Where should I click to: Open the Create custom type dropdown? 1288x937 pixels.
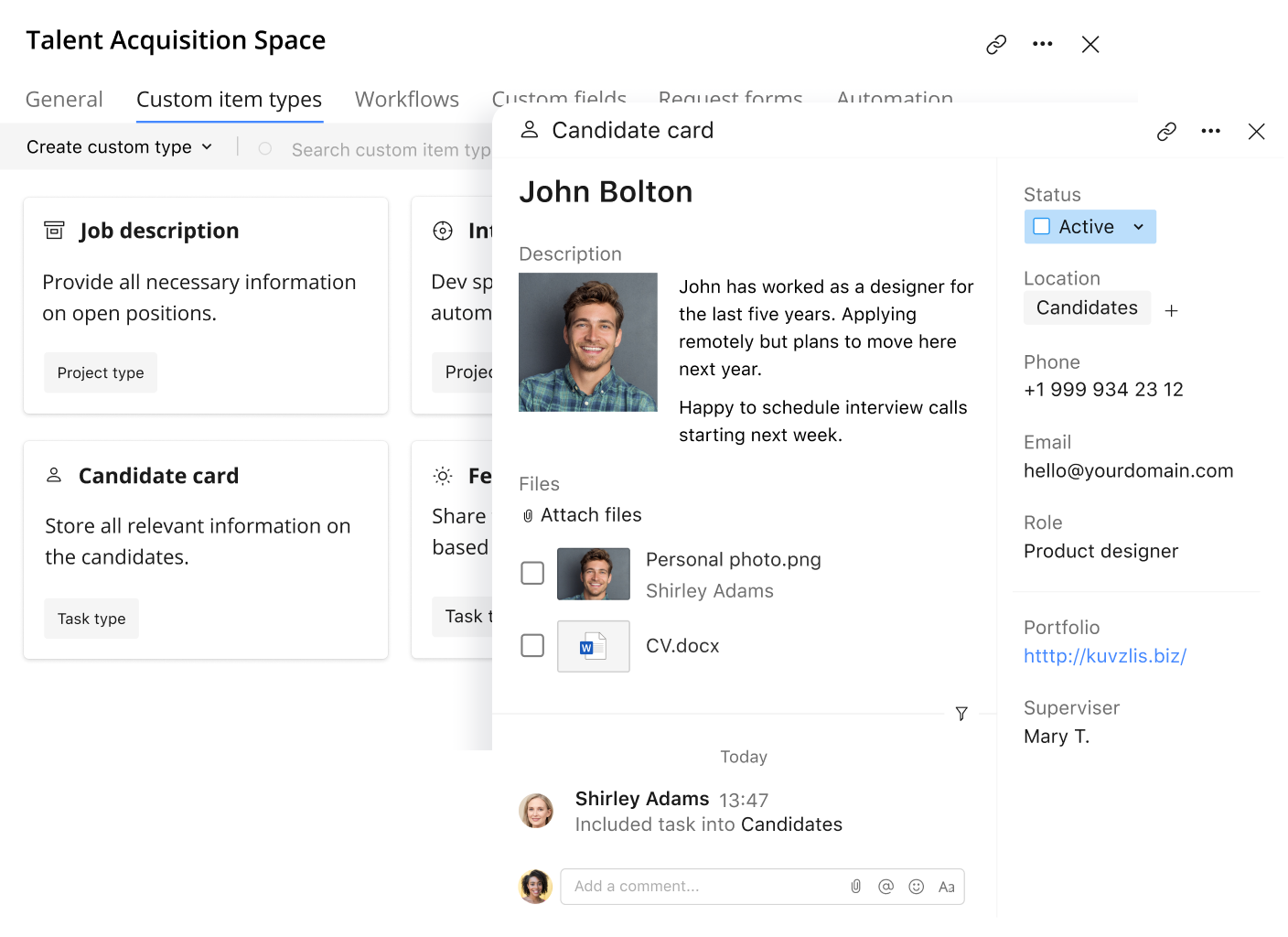point(119,147)
